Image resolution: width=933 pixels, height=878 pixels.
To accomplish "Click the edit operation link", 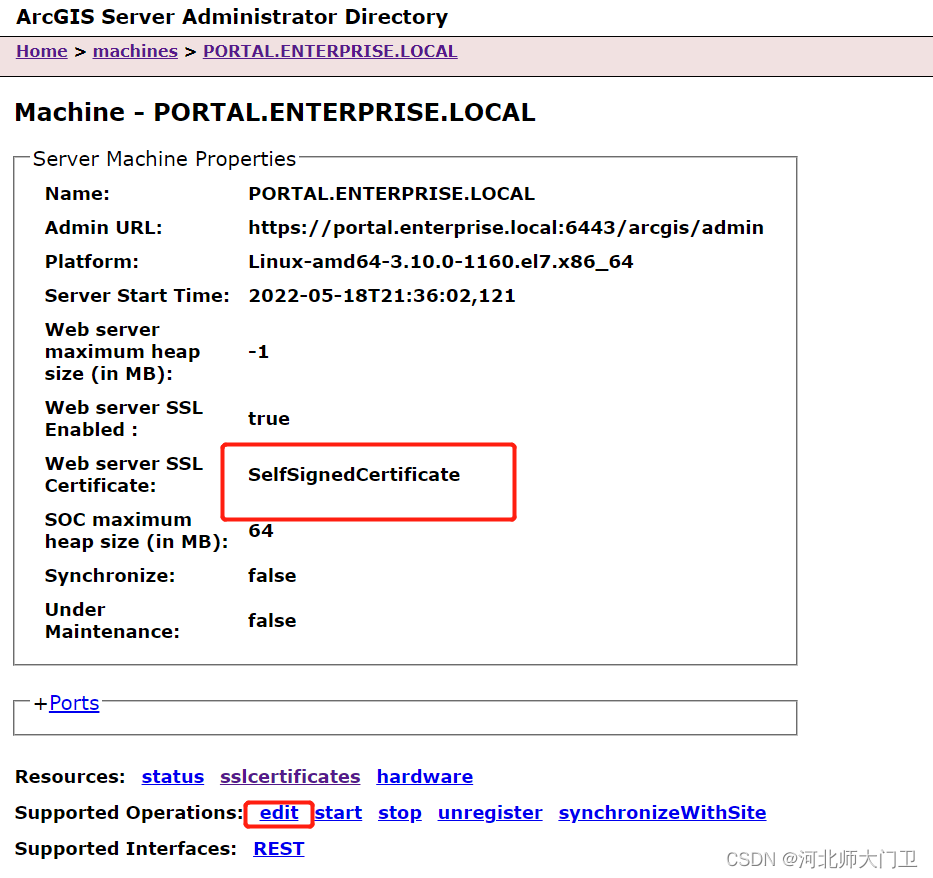I will 279,813.
